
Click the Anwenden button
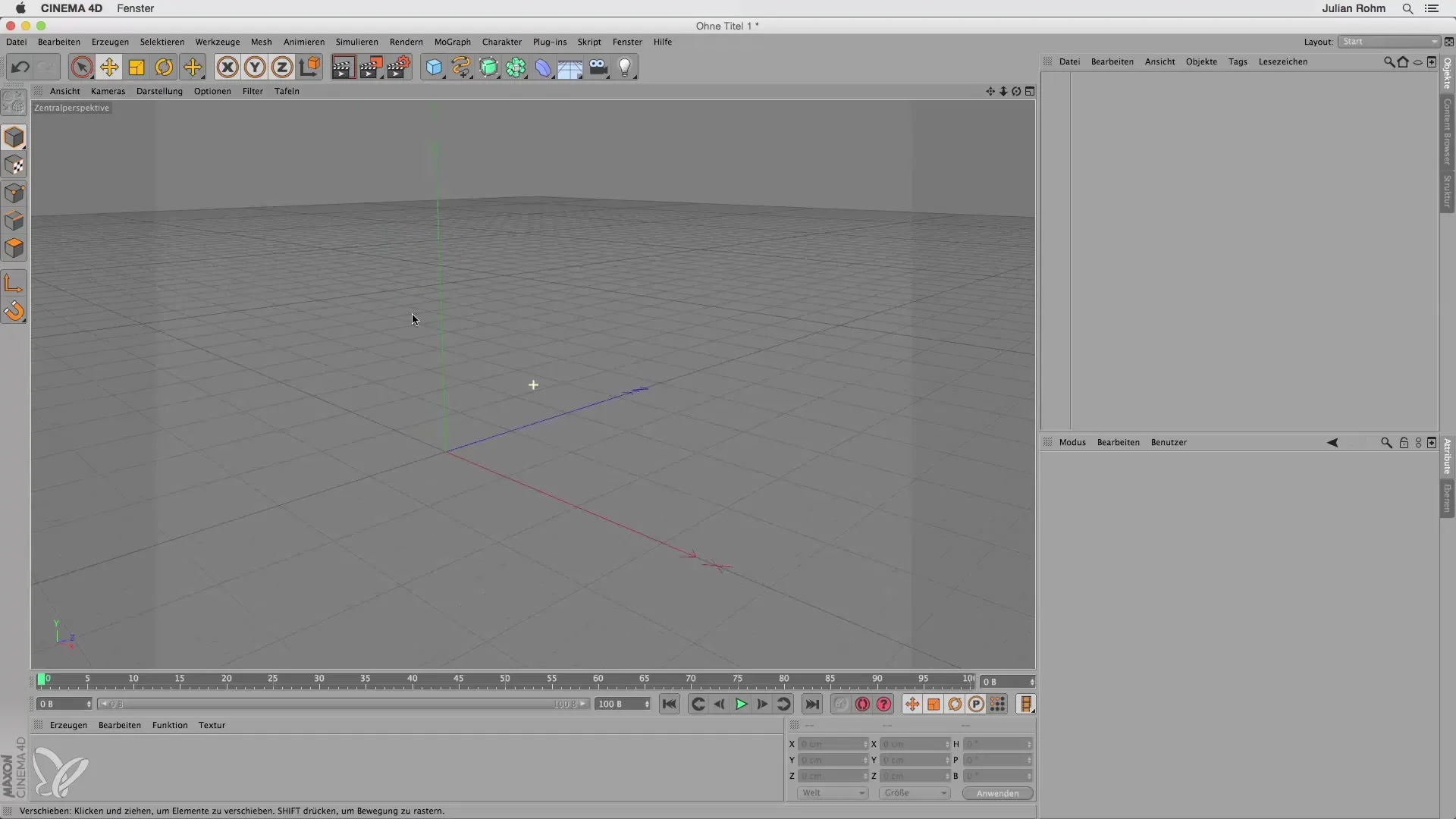(997, 793)
